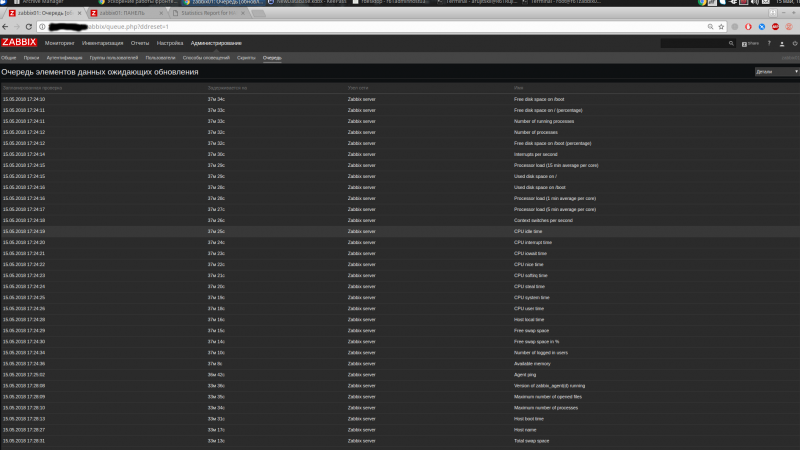Open Zabbix help question mark
This screenshot has height=450, width=800.
[x=769, y=43]
